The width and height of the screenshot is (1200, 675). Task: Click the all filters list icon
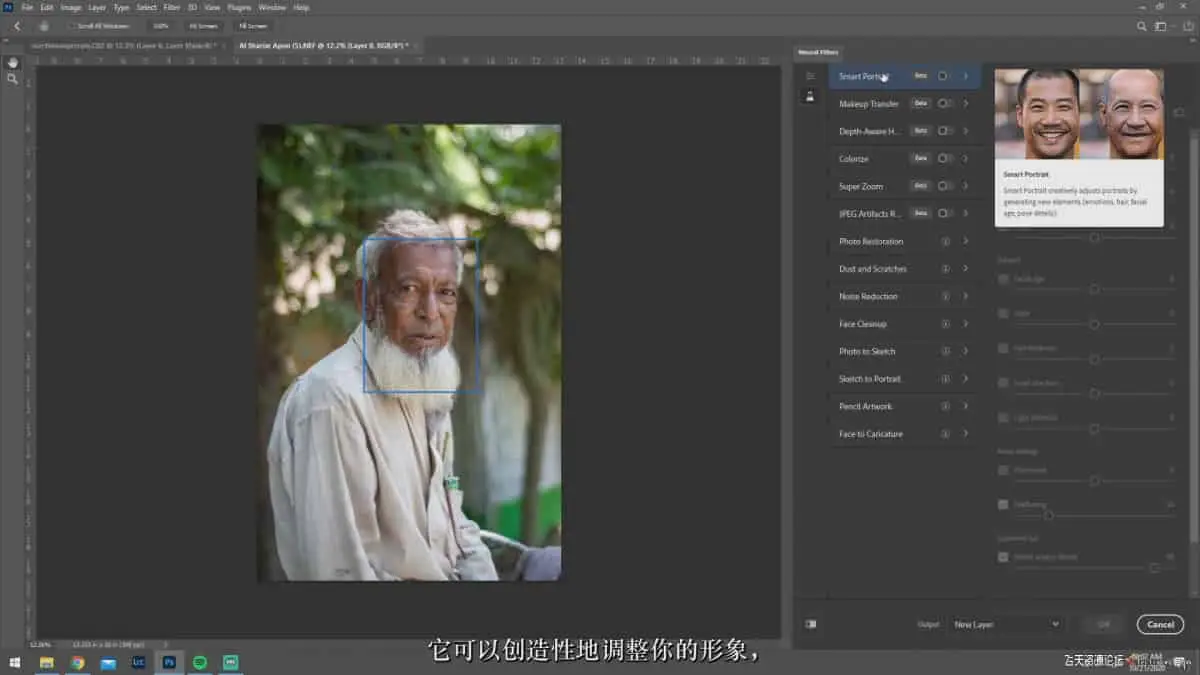coord(810,76)
